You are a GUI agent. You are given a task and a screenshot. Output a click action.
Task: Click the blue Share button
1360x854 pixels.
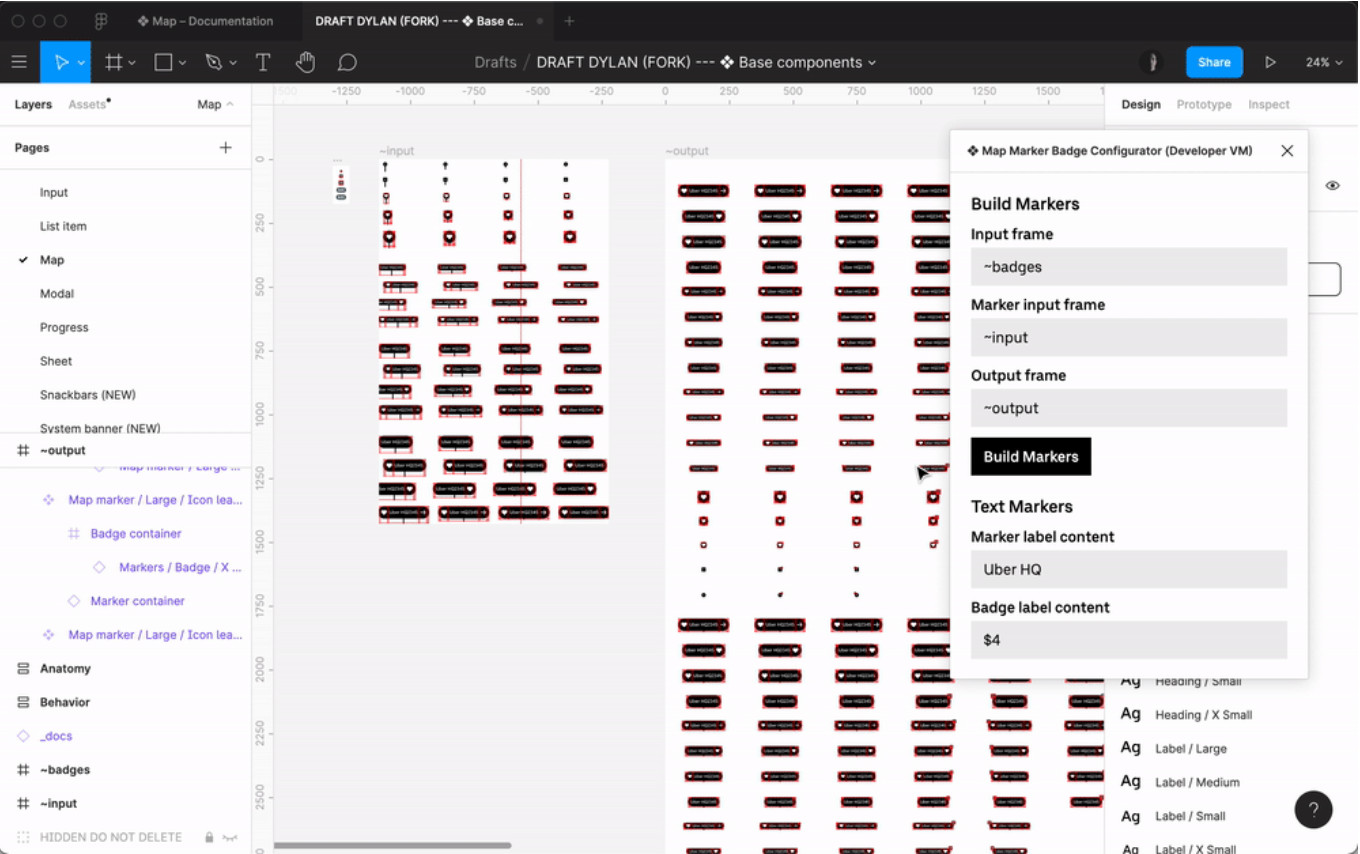(1213, 62)
